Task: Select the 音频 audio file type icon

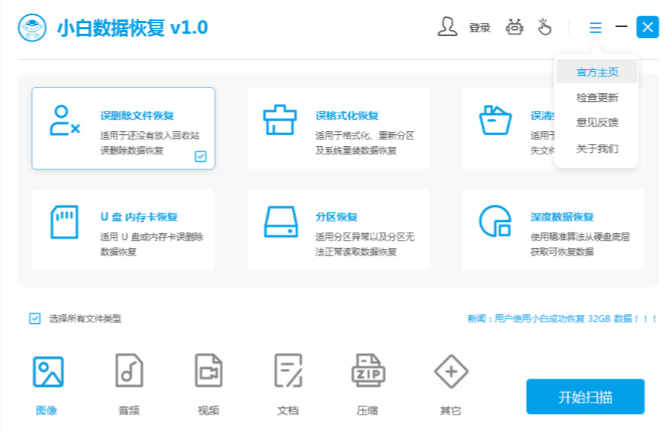Action: click(x=128, y=372)
